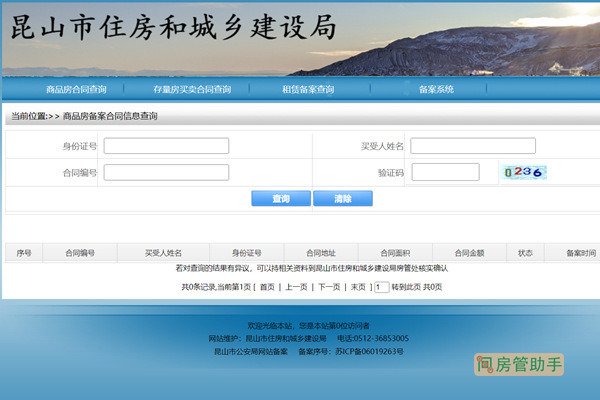The image size is (600, 400).
Task: Open 租赁备案查询 menu item
Action: point(308,90)
